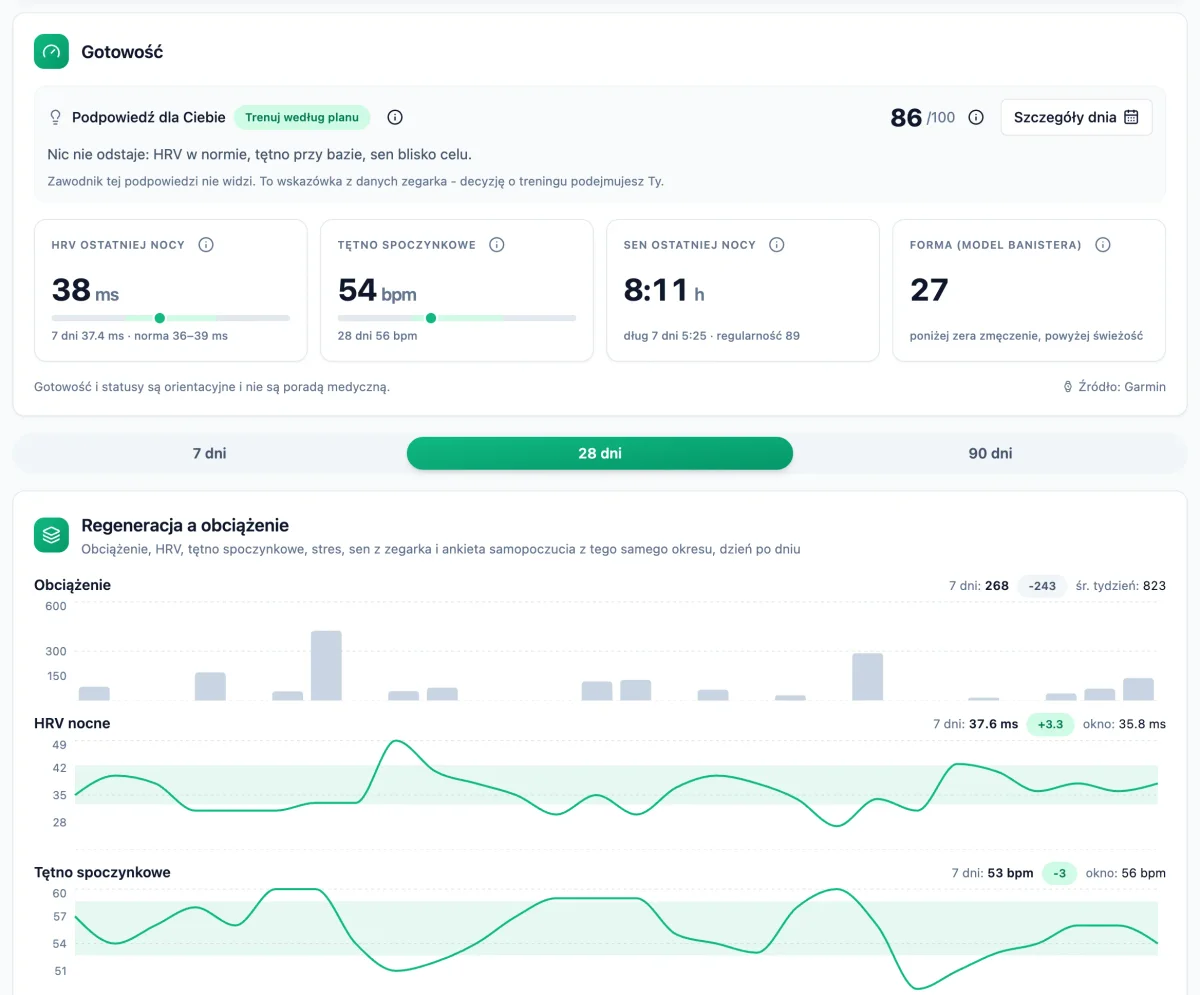
Task: Click the 'Nic nie odstaje' hint sentence
Action: click(260, 155)
